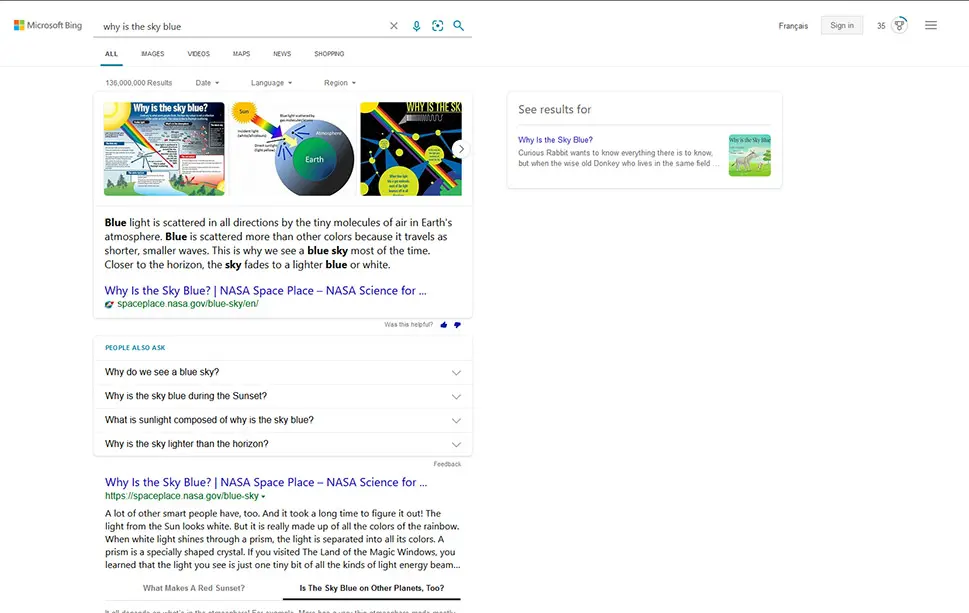Click the '136,000,000 Results' count text

139,83
